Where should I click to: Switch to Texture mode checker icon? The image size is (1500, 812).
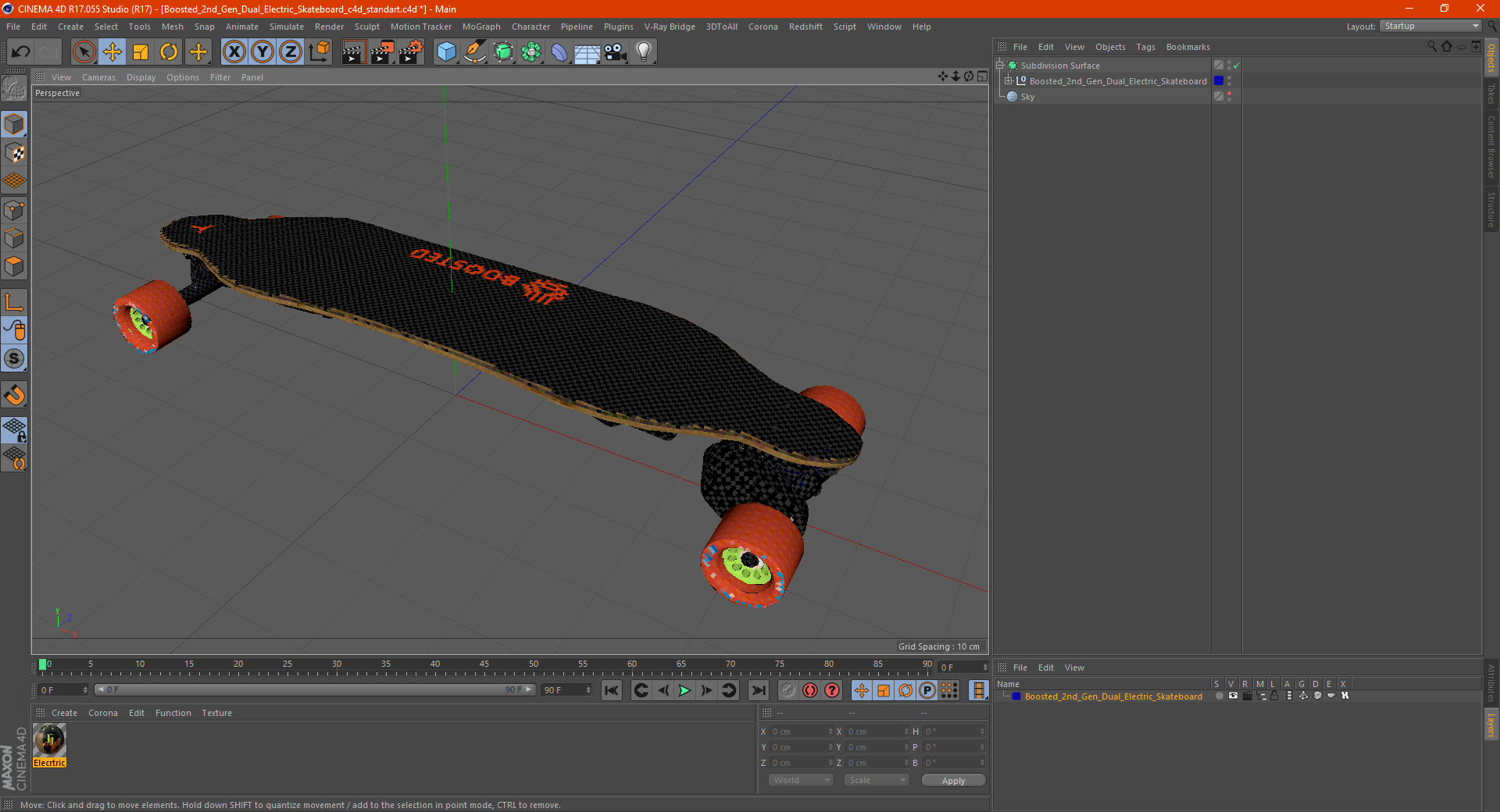(x=14, y=153)
